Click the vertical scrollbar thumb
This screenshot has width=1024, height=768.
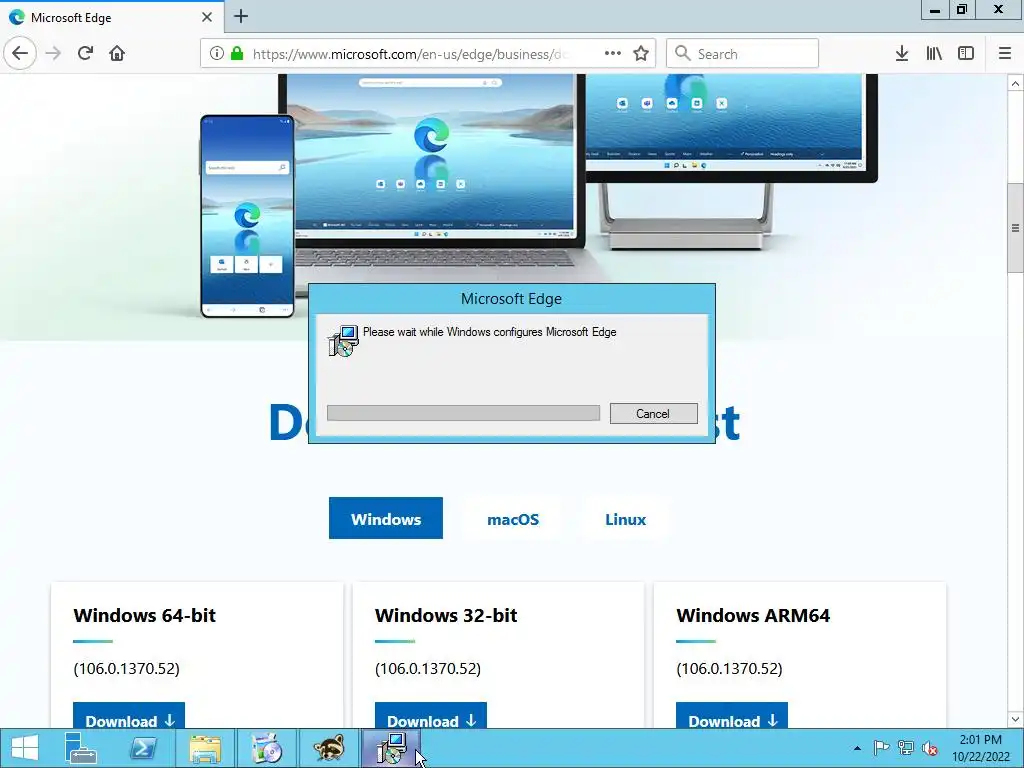[1016, 228]
